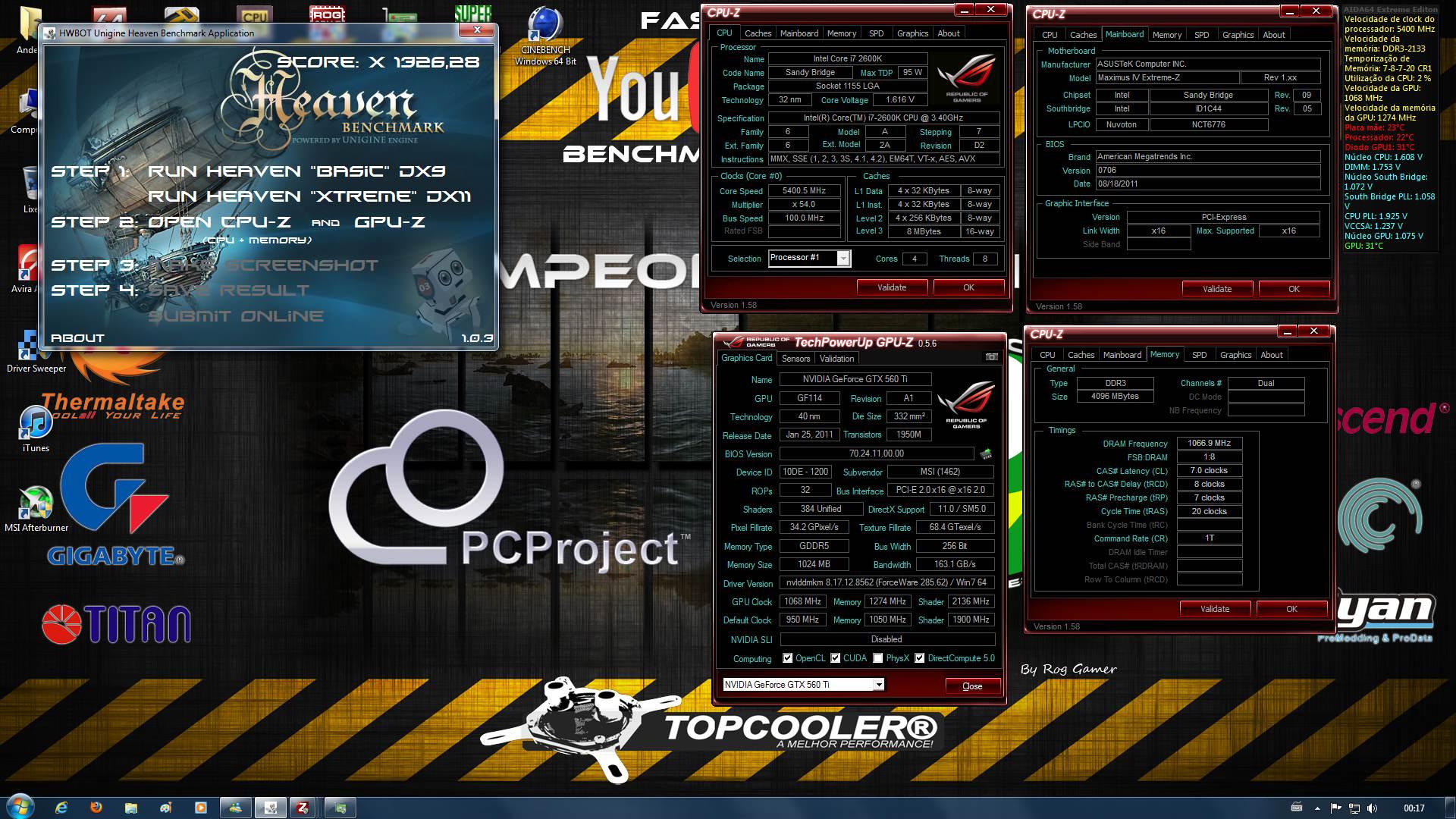Click Submit Online in the Heaven app
The width and height of the screenshot is (1456, 819).
pos(236,316)
